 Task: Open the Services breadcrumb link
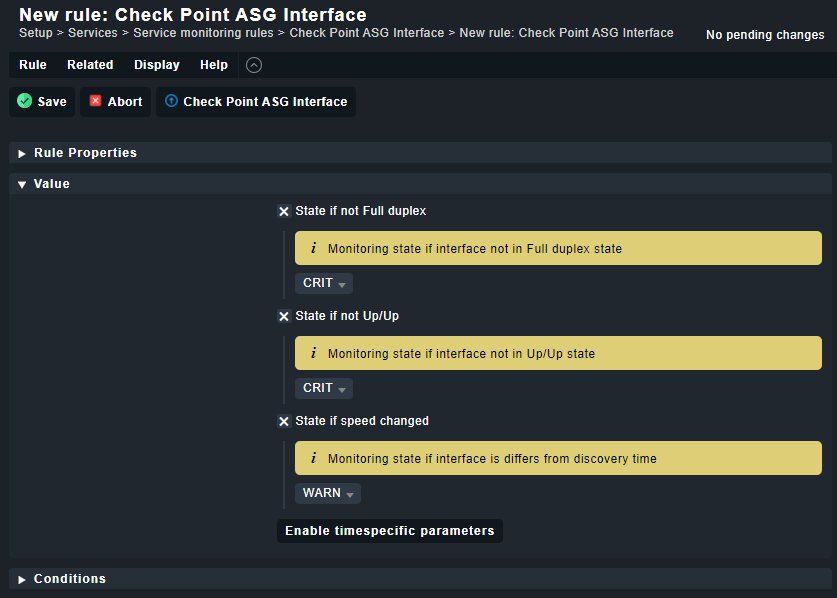click(92, 33)
